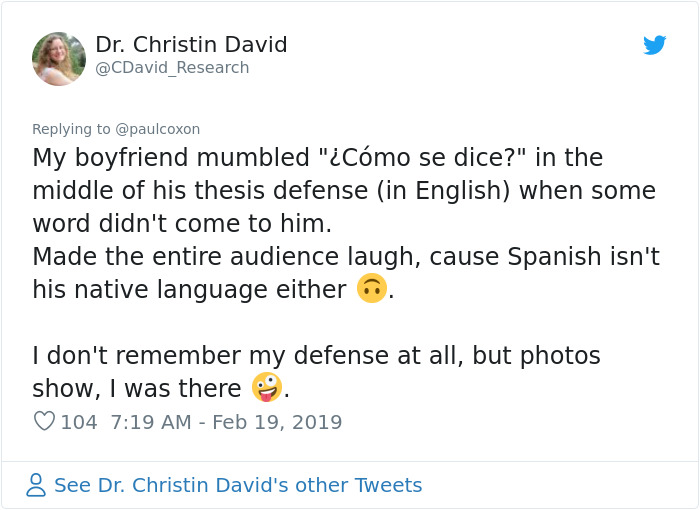700x510 pixels.
Task: Open the 7:19 AM - Feb 19, 2019 timestamp
Action: (x=225, y=422)
